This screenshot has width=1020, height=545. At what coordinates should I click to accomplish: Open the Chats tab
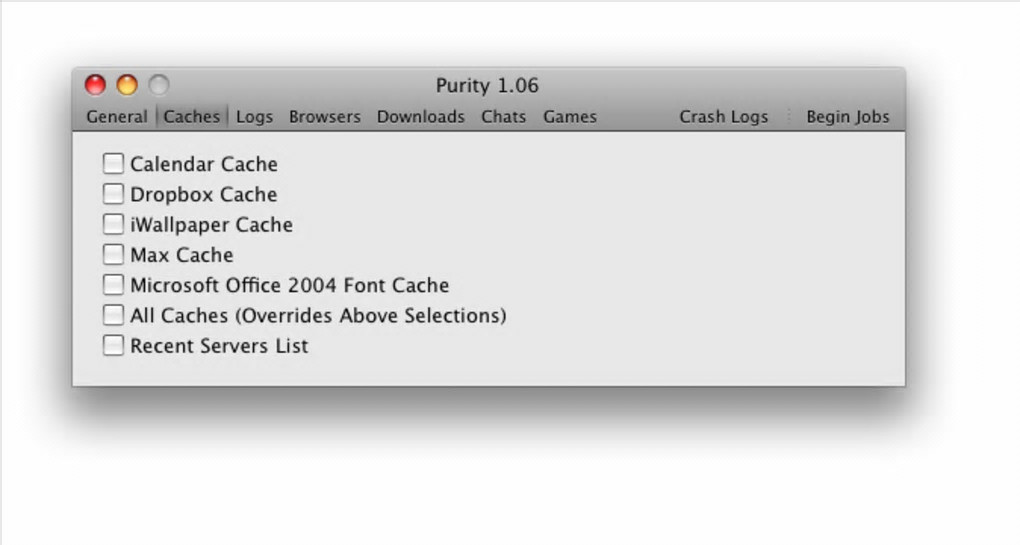coord(503,117)
